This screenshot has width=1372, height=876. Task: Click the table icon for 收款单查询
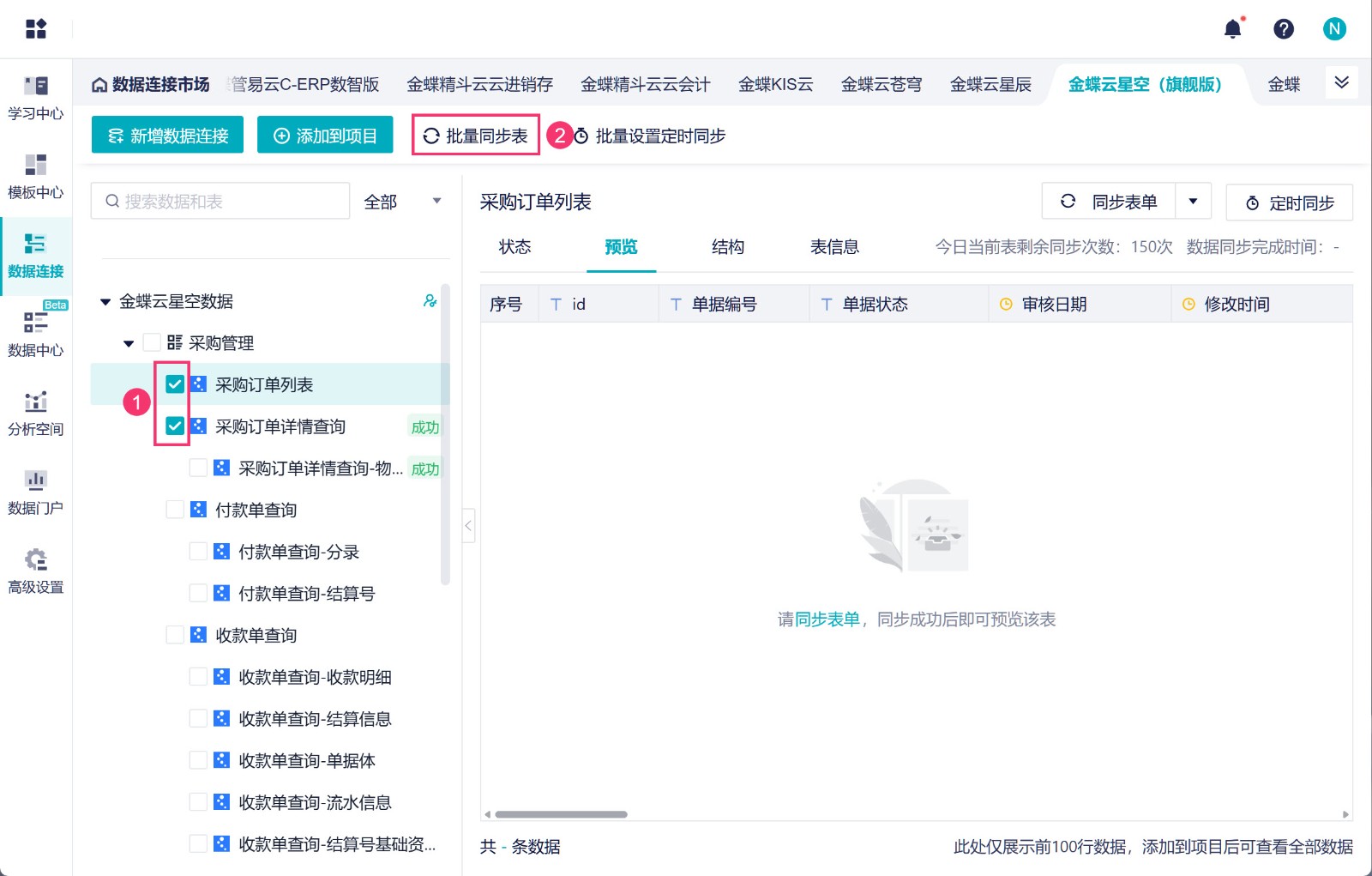pyautogui.click(x=198, y=635)
